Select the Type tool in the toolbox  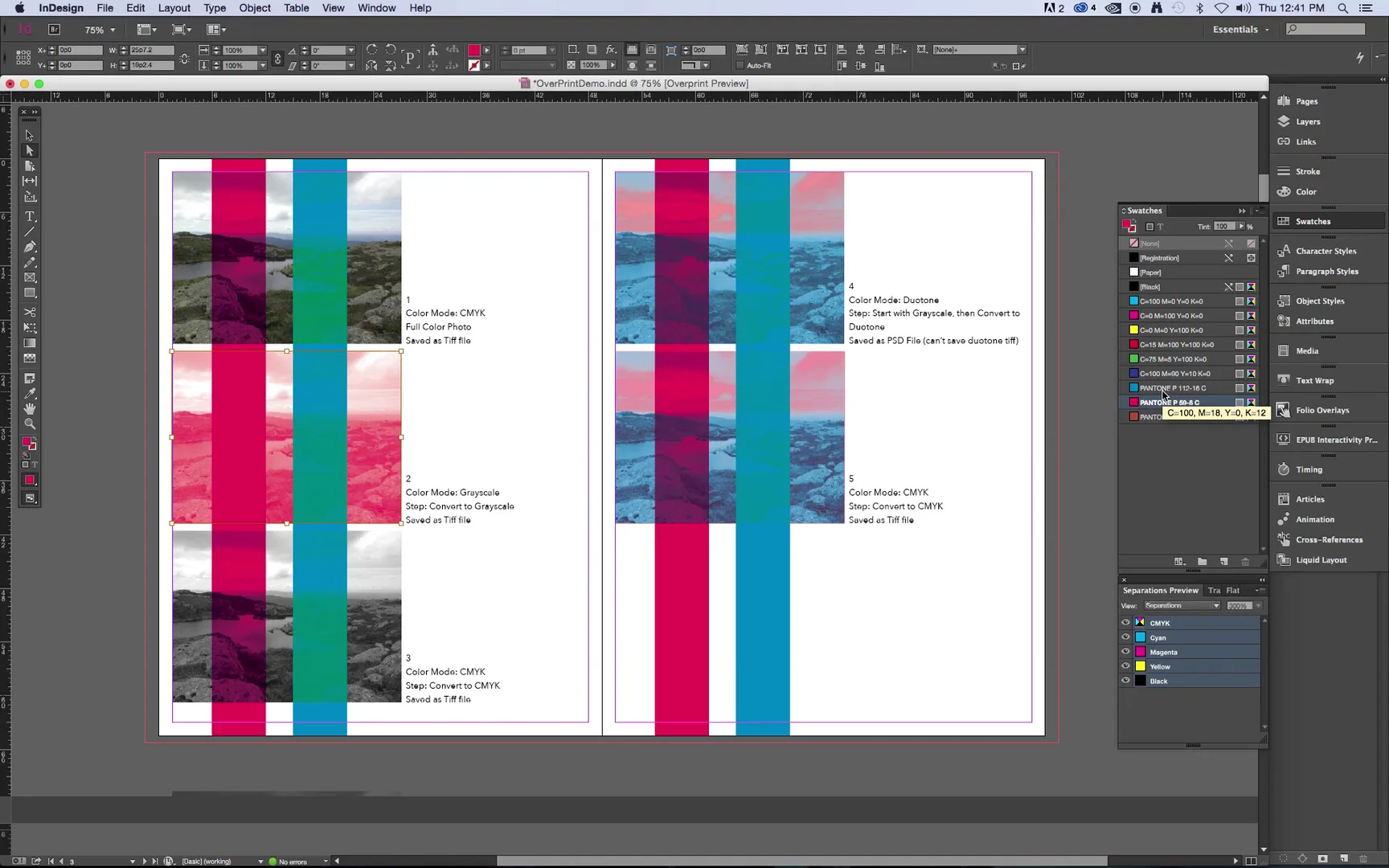(x=30, y=217)
